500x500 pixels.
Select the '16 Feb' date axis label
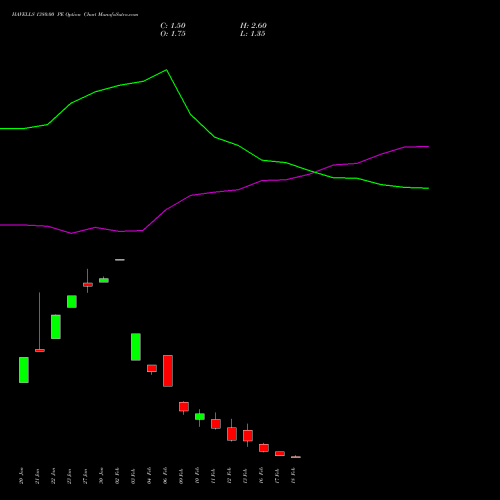click(262, 476)
